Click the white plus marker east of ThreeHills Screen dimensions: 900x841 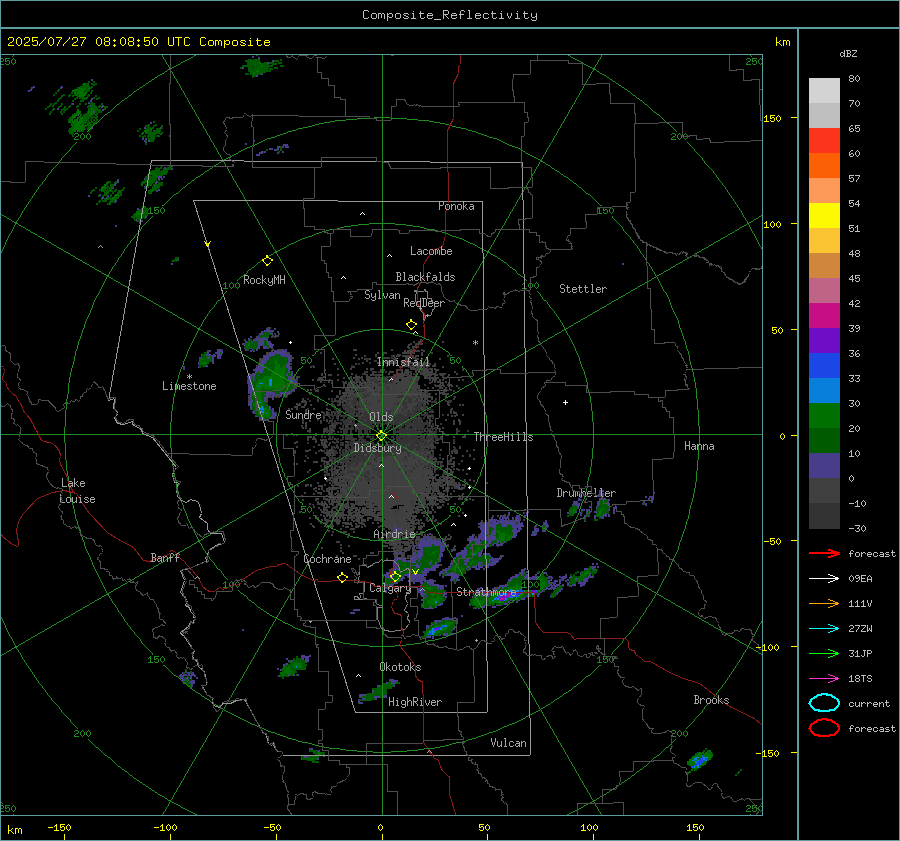[565, 402]
